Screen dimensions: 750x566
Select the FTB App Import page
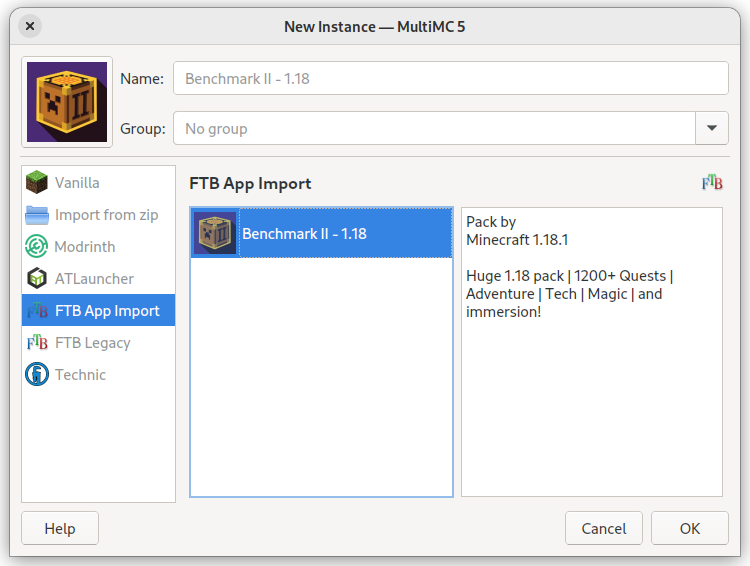coord(99,311)
